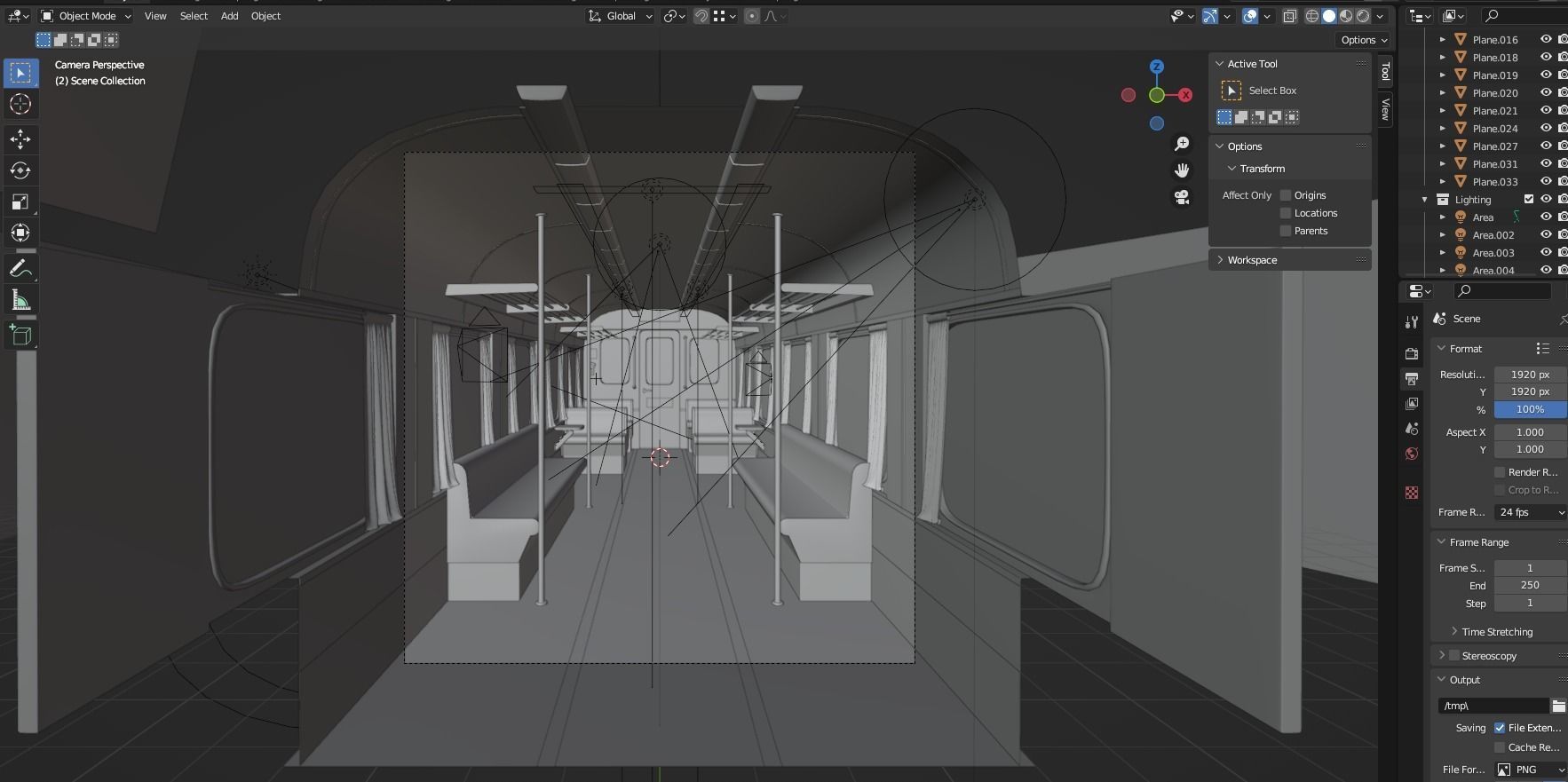This screenshot has width=1568, height=782.
Task: Toggle proportional editing icon
Action: coord(752,16)
